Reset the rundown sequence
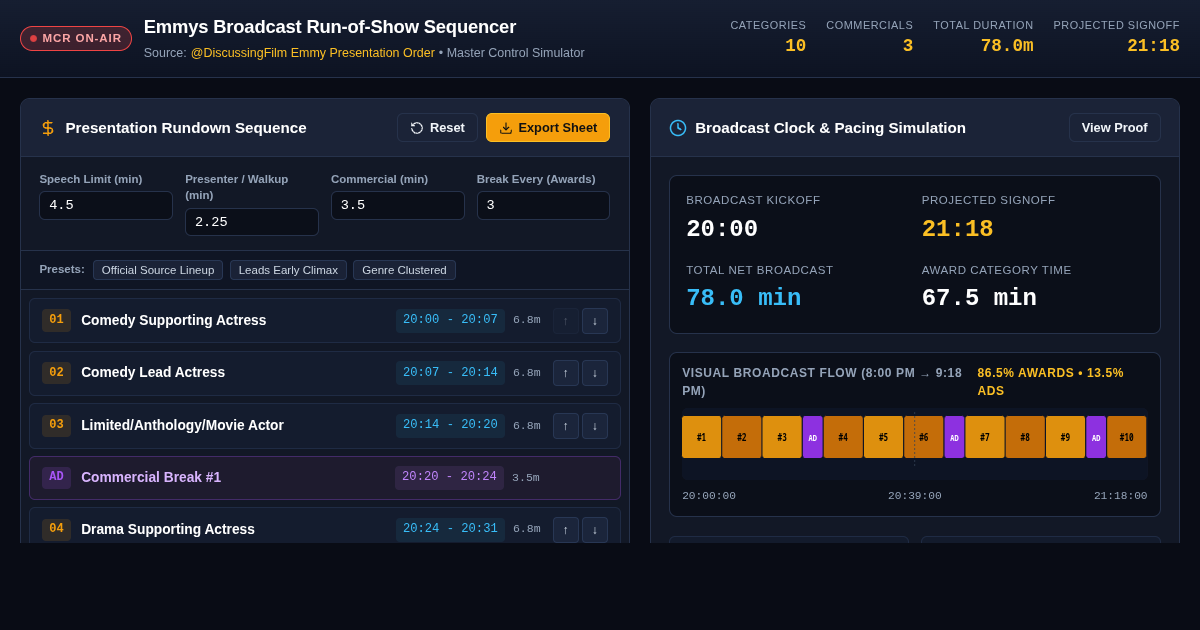This screenshot has height=630, width=1200. (437, 128)
